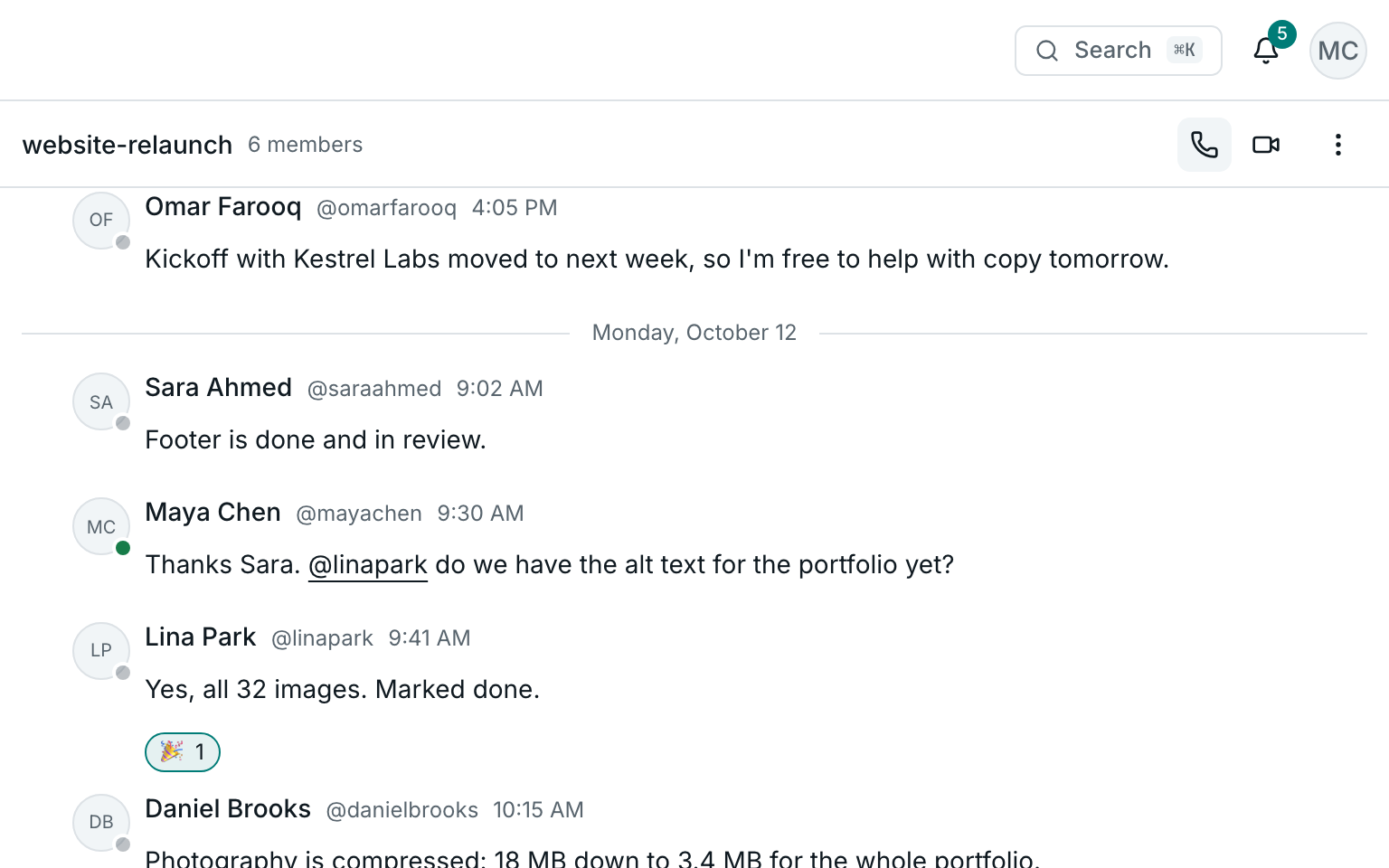This screenshot has height=868, width=1389.
Task: View the 6 members list
Action: pos(306,145)
